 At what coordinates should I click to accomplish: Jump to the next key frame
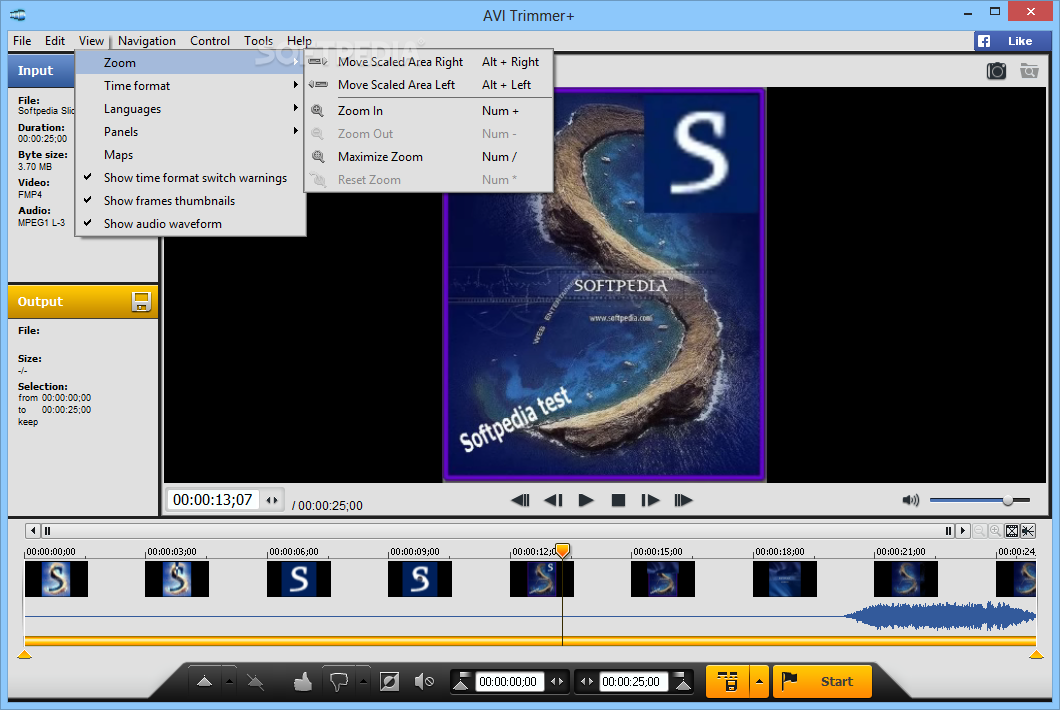pyautogui.click(x=683, y=500)
